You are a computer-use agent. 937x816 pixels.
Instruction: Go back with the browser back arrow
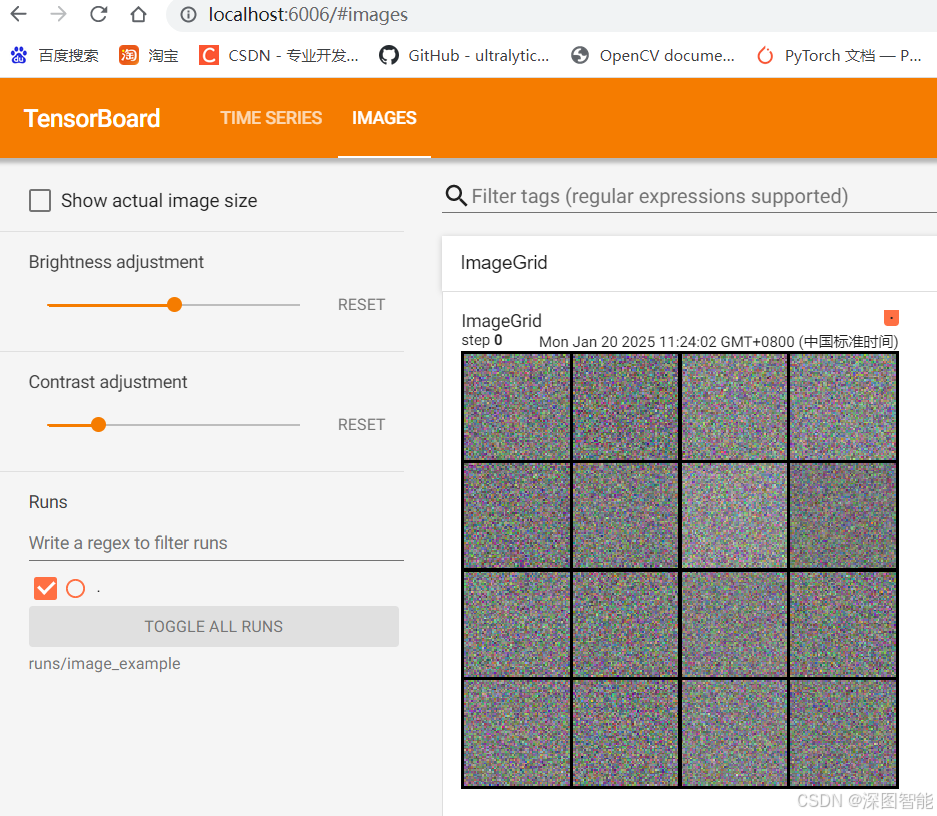pos(19,14)
